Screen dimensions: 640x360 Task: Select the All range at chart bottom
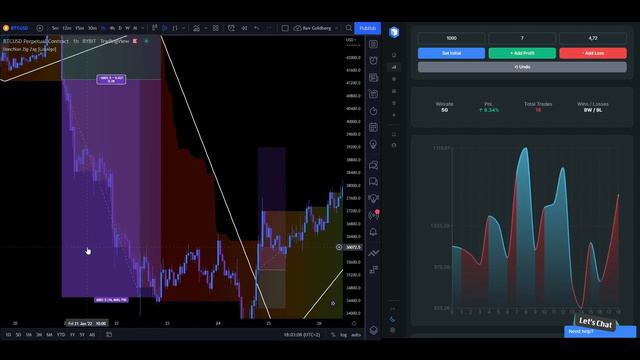pyautogui.click(x=92, y=335)
